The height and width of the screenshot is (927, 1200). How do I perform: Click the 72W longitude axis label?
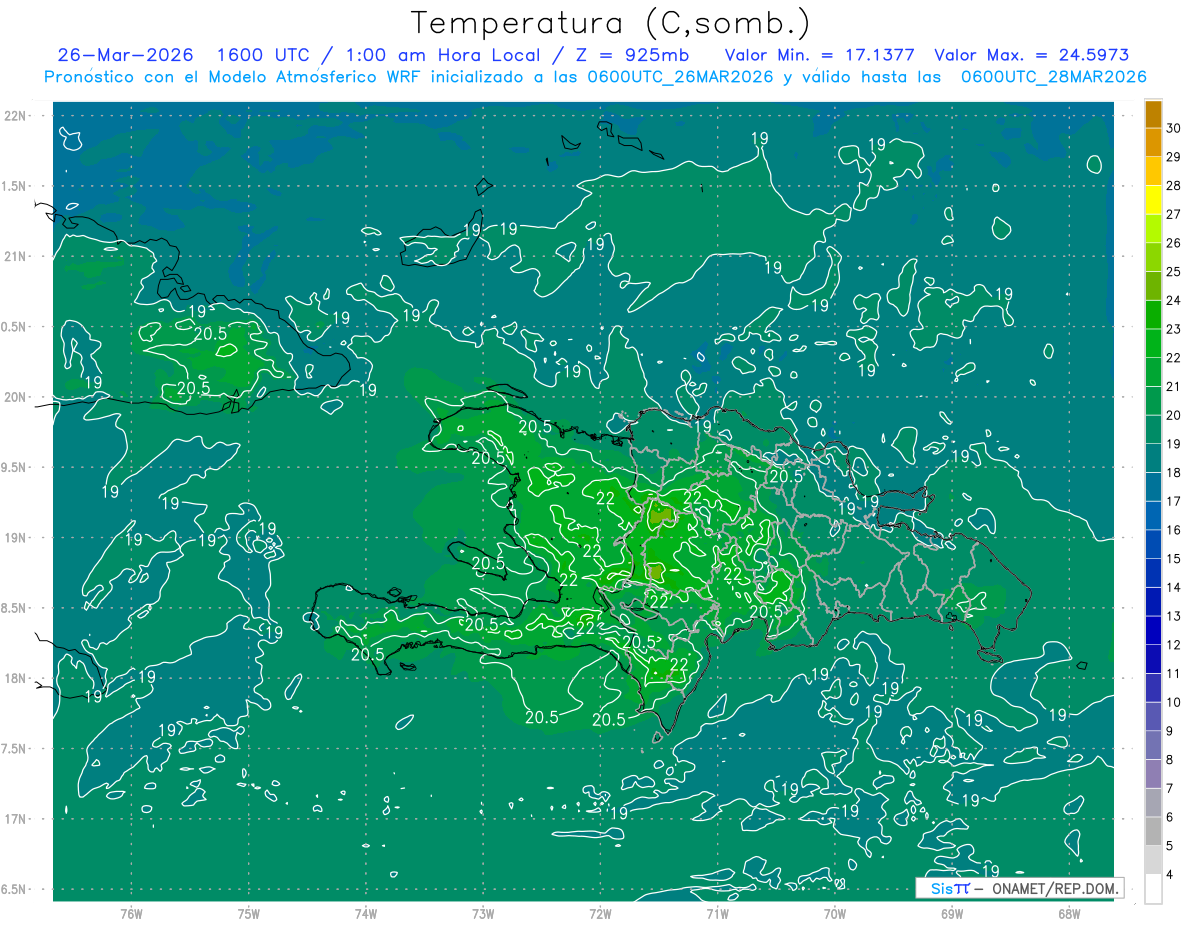(x=600, y=913)
